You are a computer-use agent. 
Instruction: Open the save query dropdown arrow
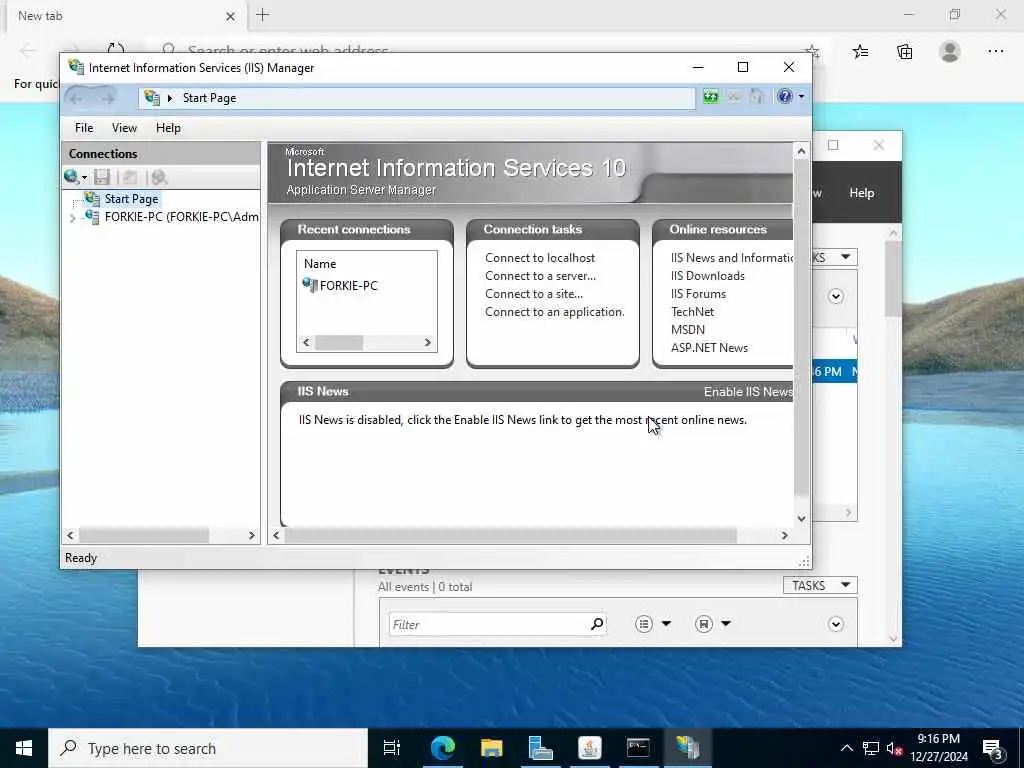click(x=726, y=624)
